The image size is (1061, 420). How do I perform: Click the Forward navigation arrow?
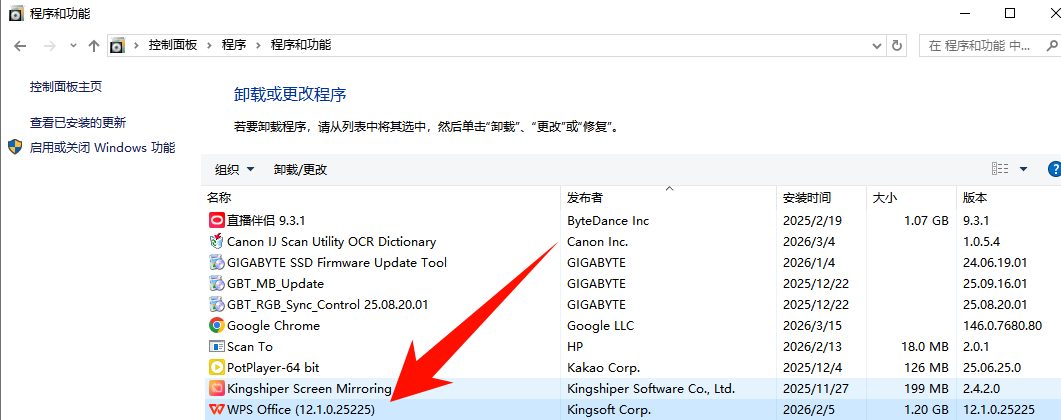point(49,46)
